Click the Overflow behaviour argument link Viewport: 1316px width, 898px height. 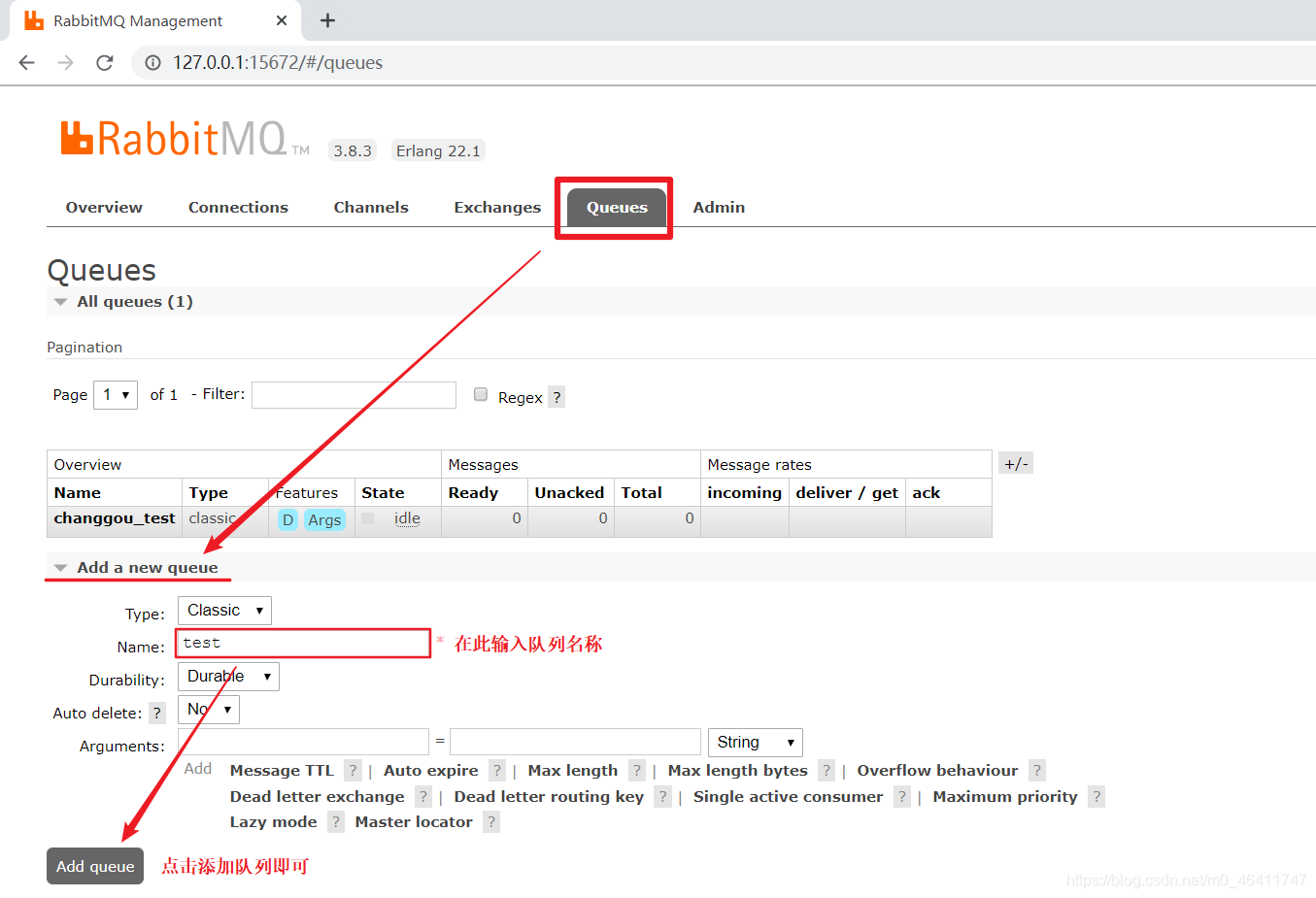937,770
